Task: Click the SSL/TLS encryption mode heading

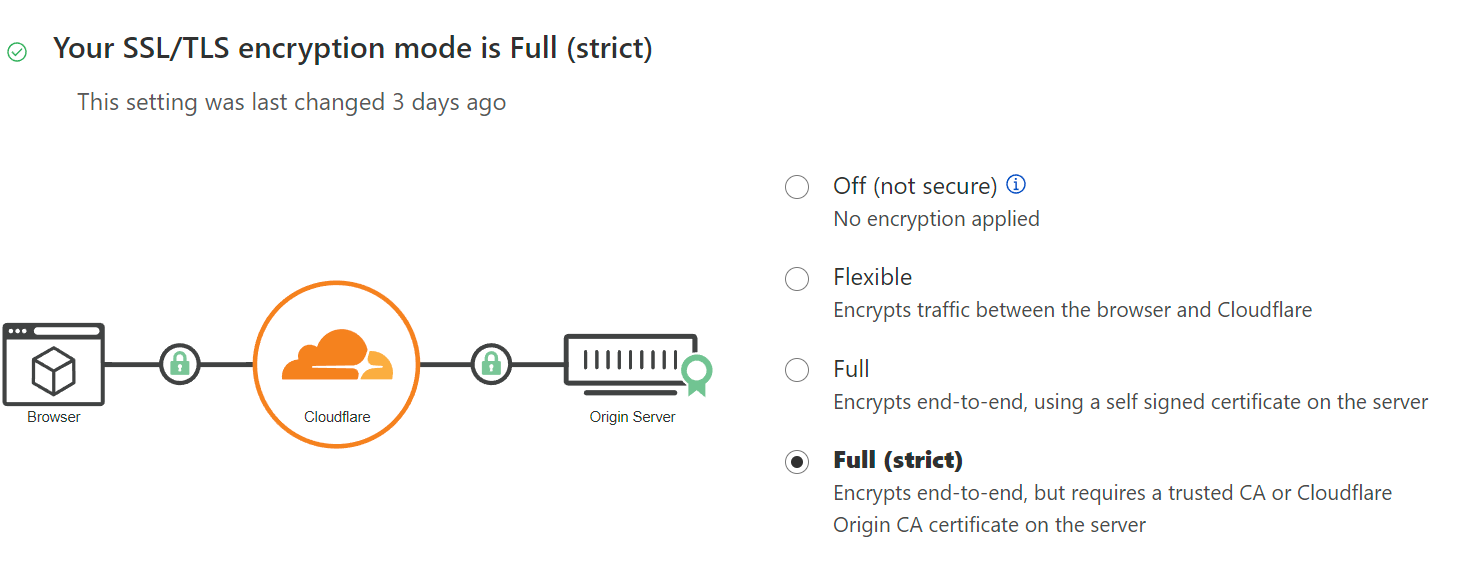Action: (x=352, y=48)
